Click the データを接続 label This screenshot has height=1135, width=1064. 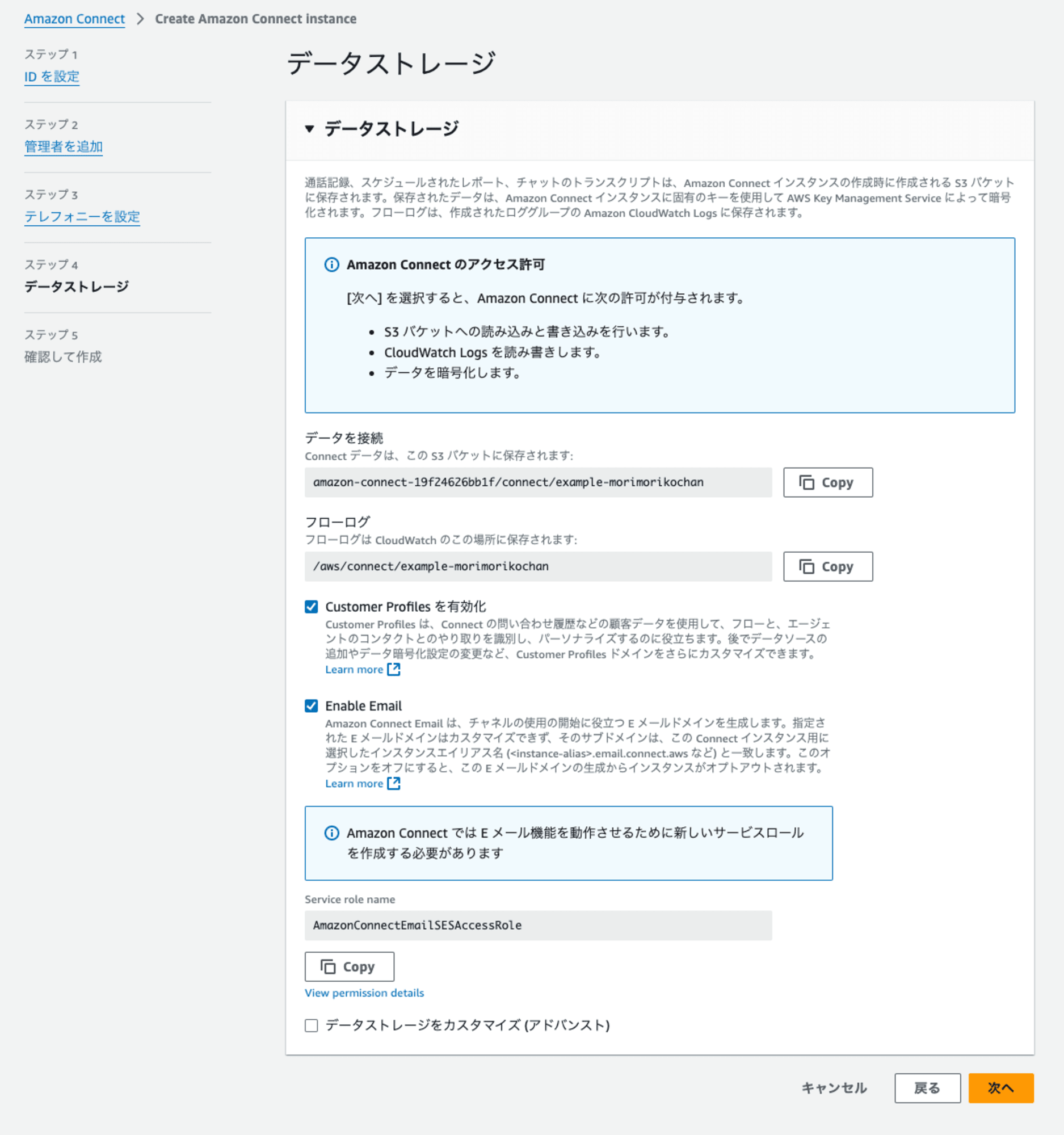pyautogui.click(x=344, y=438)
